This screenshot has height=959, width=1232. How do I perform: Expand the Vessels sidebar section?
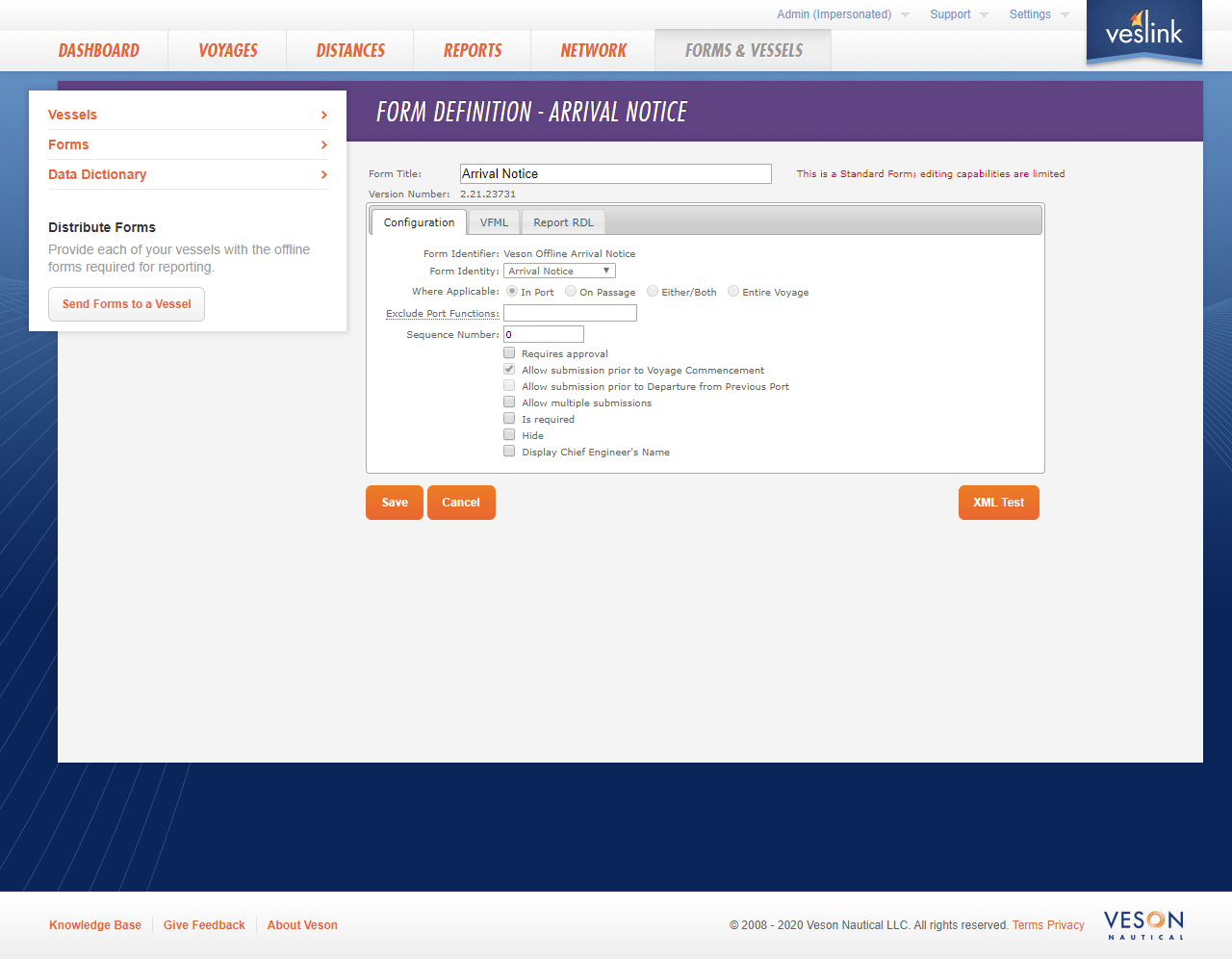pos(72,115)
